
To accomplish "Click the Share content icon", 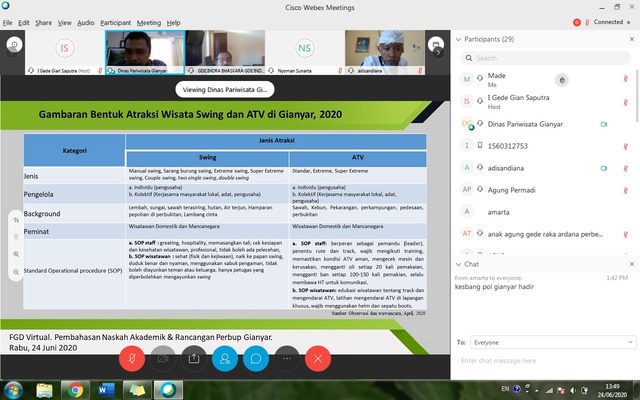I will (x=193, y=357).
